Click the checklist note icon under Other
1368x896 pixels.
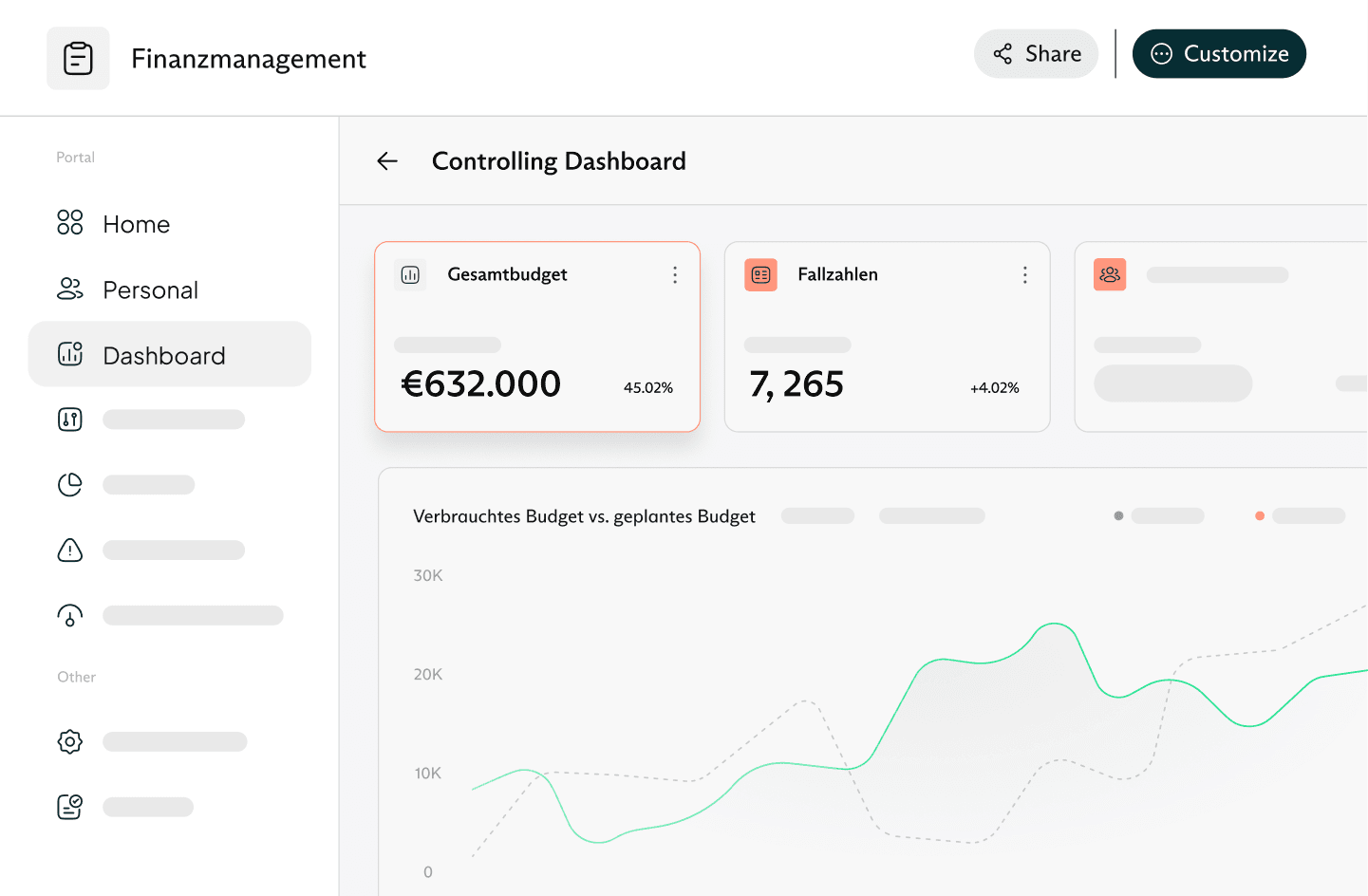[x=70, y=807]
